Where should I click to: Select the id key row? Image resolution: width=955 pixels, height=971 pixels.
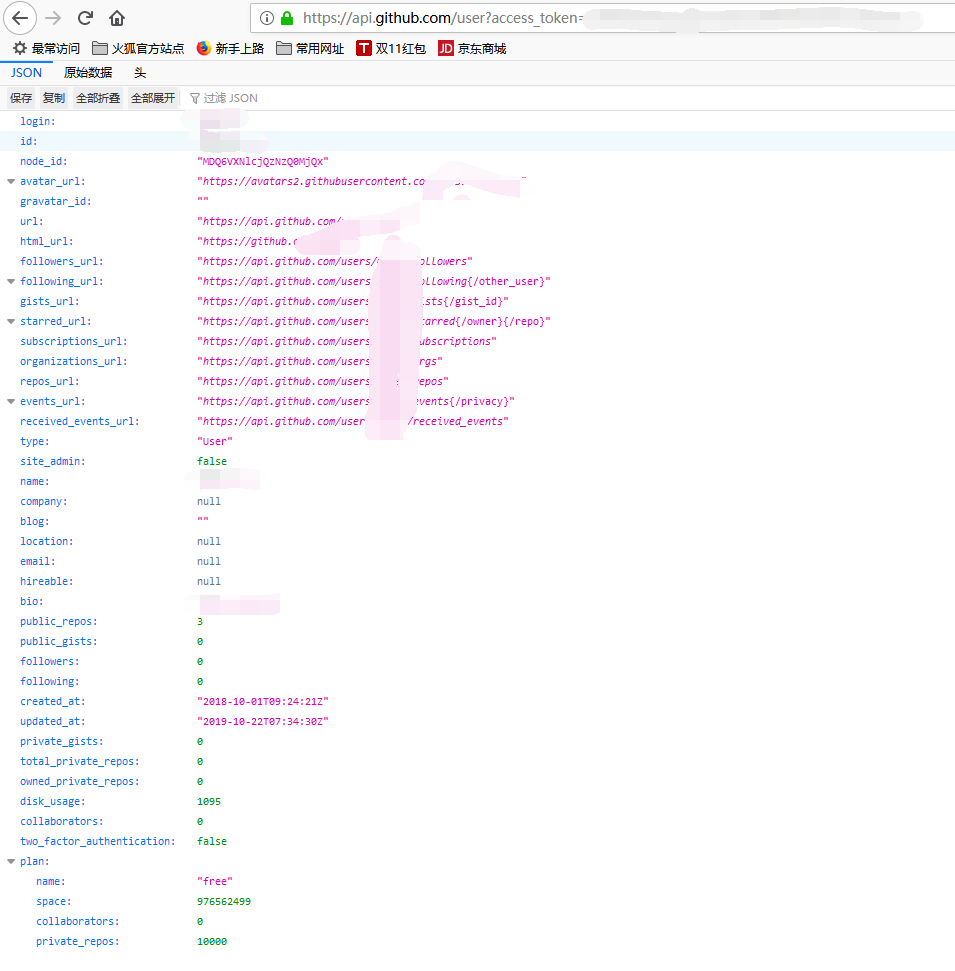(478, 141)
